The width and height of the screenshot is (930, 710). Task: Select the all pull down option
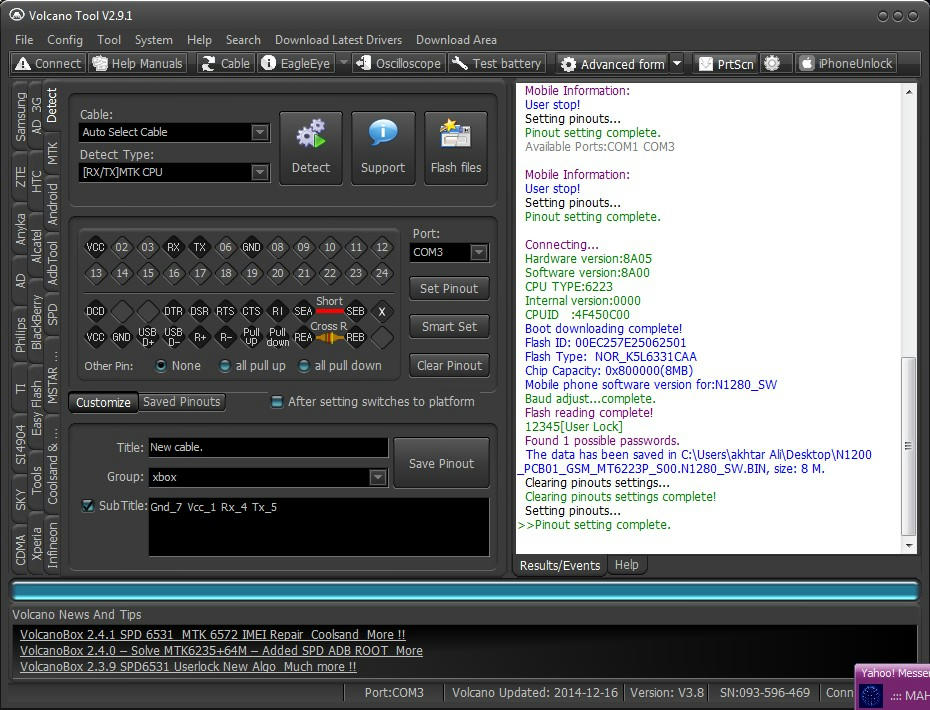(304, 366)
